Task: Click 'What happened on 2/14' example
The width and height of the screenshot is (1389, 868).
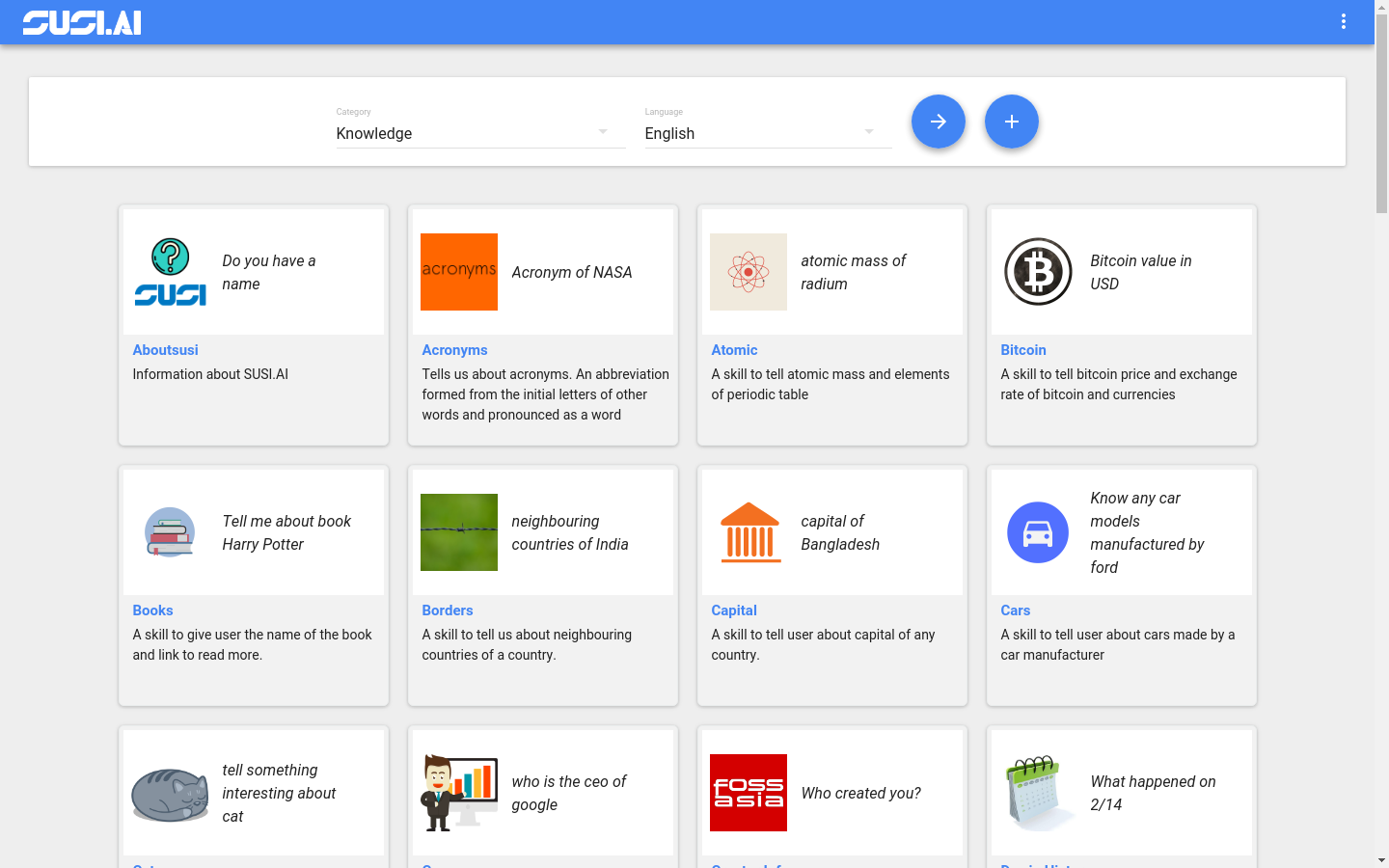Action: tap(1153, 793)
